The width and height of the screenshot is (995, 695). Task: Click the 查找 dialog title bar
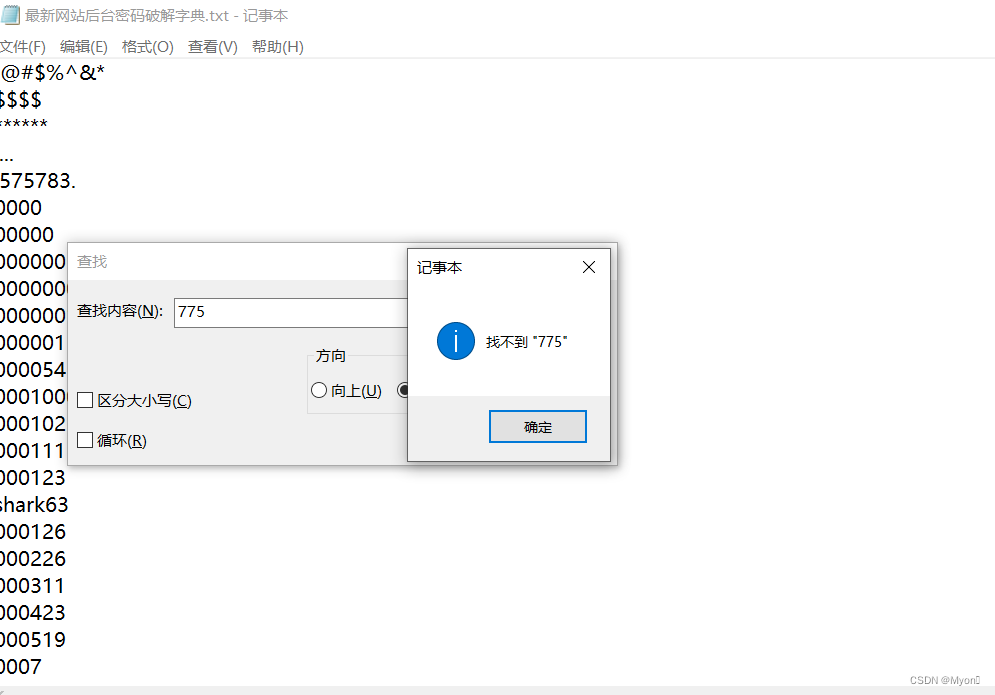click(200, 261)
